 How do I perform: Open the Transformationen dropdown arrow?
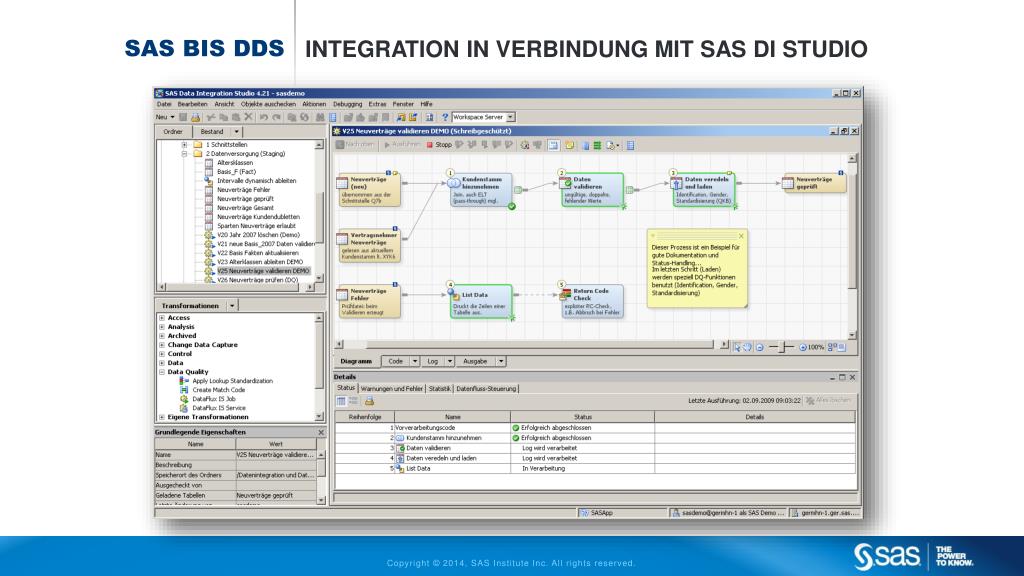[x=232, y=306]
